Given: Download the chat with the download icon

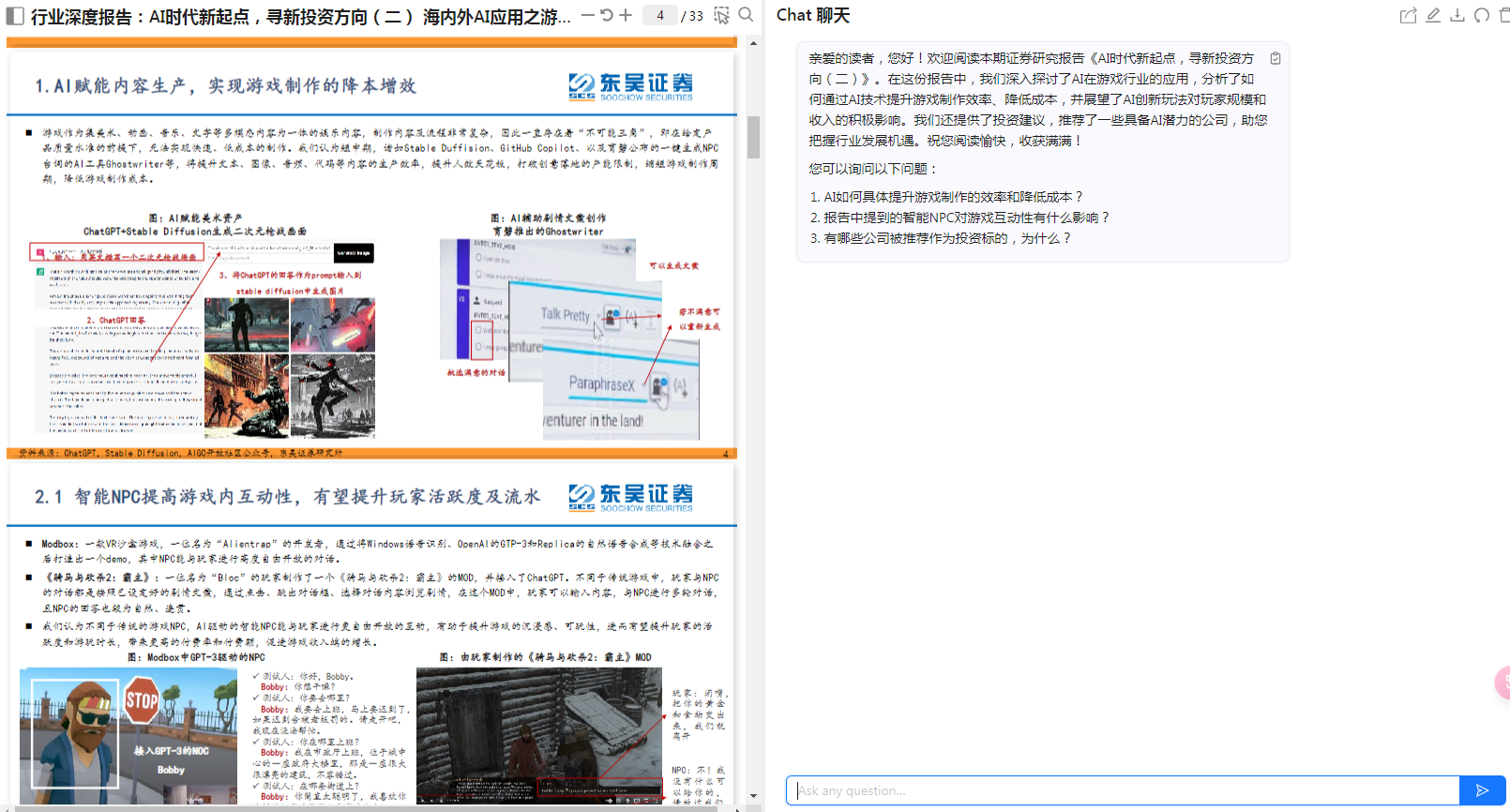Looking at the screenshot, I should [1457, 15].
